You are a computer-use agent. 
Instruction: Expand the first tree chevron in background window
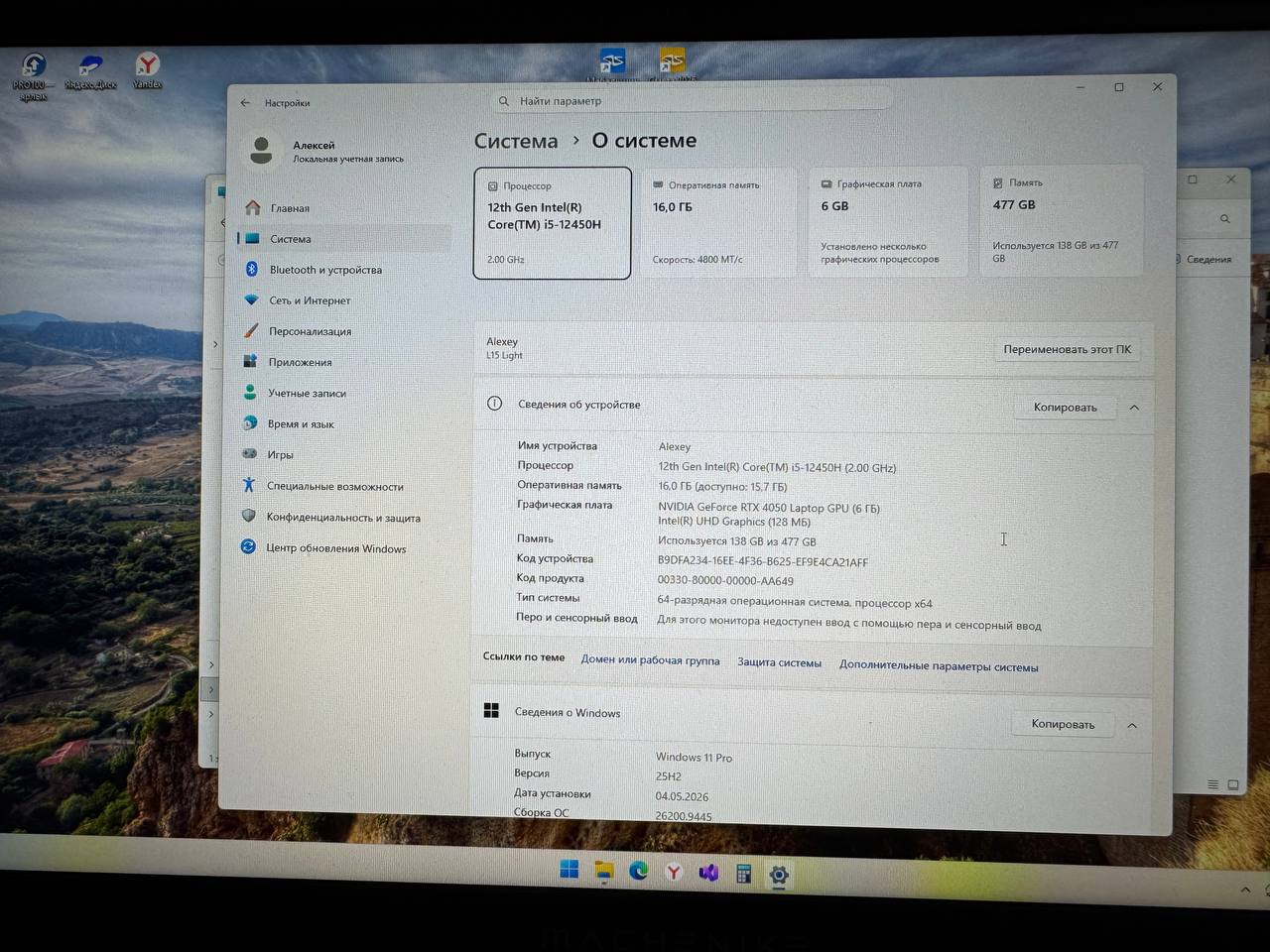click(x=215, y=344)
